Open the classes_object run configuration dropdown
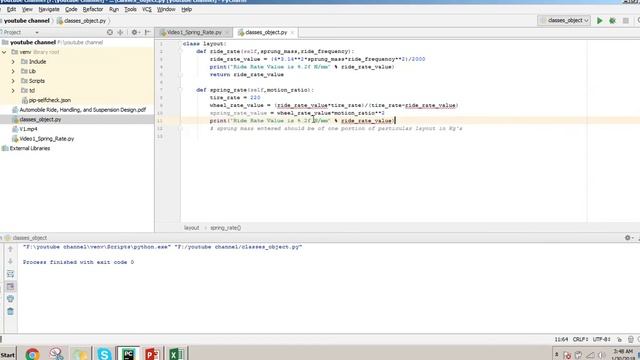 coord(564,20)
